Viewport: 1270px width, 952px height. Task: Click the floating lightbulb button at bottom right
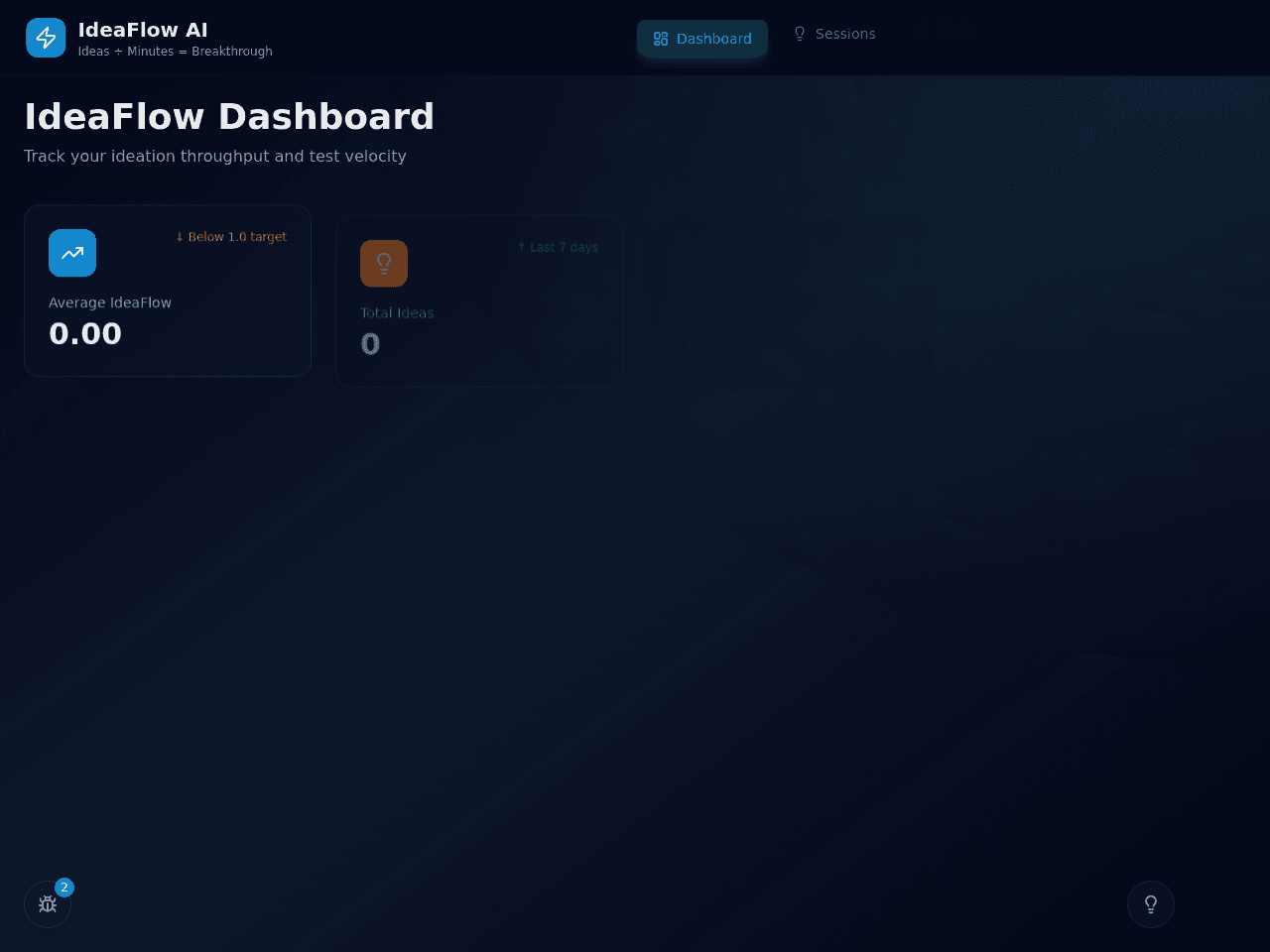1151,904
